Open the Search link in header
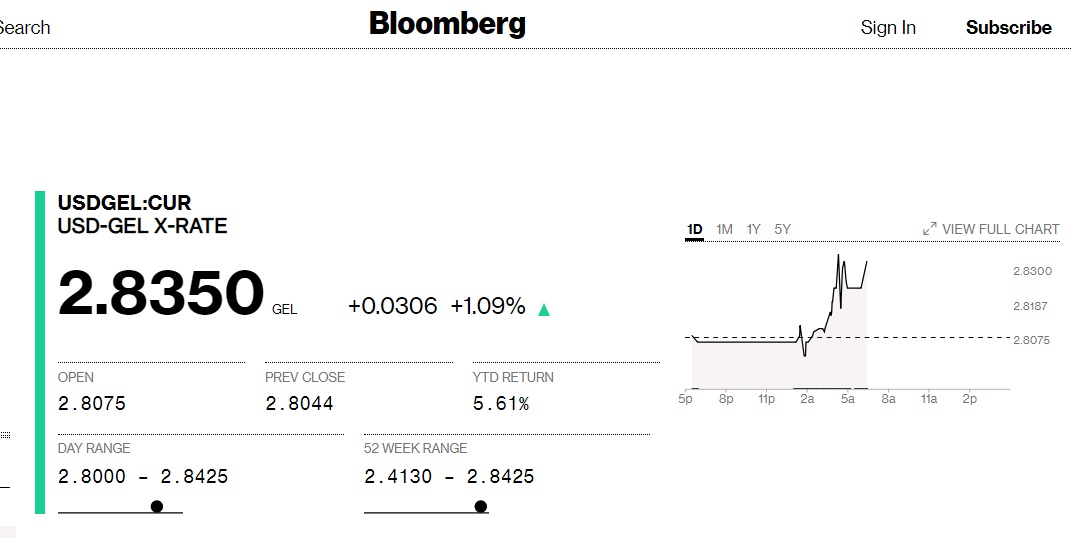1072x538 pixels. [24, 28]
